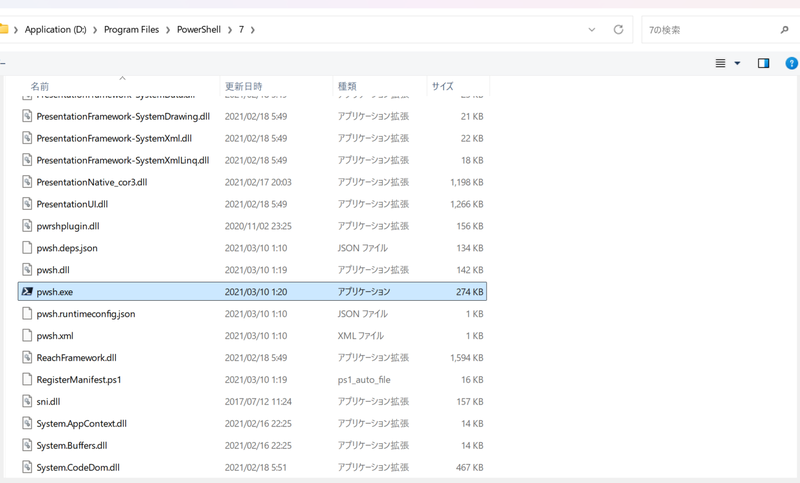Click date 2017/07/12 11:24 cell
This screenshot has height=483, width=800.
pos(258,401)
